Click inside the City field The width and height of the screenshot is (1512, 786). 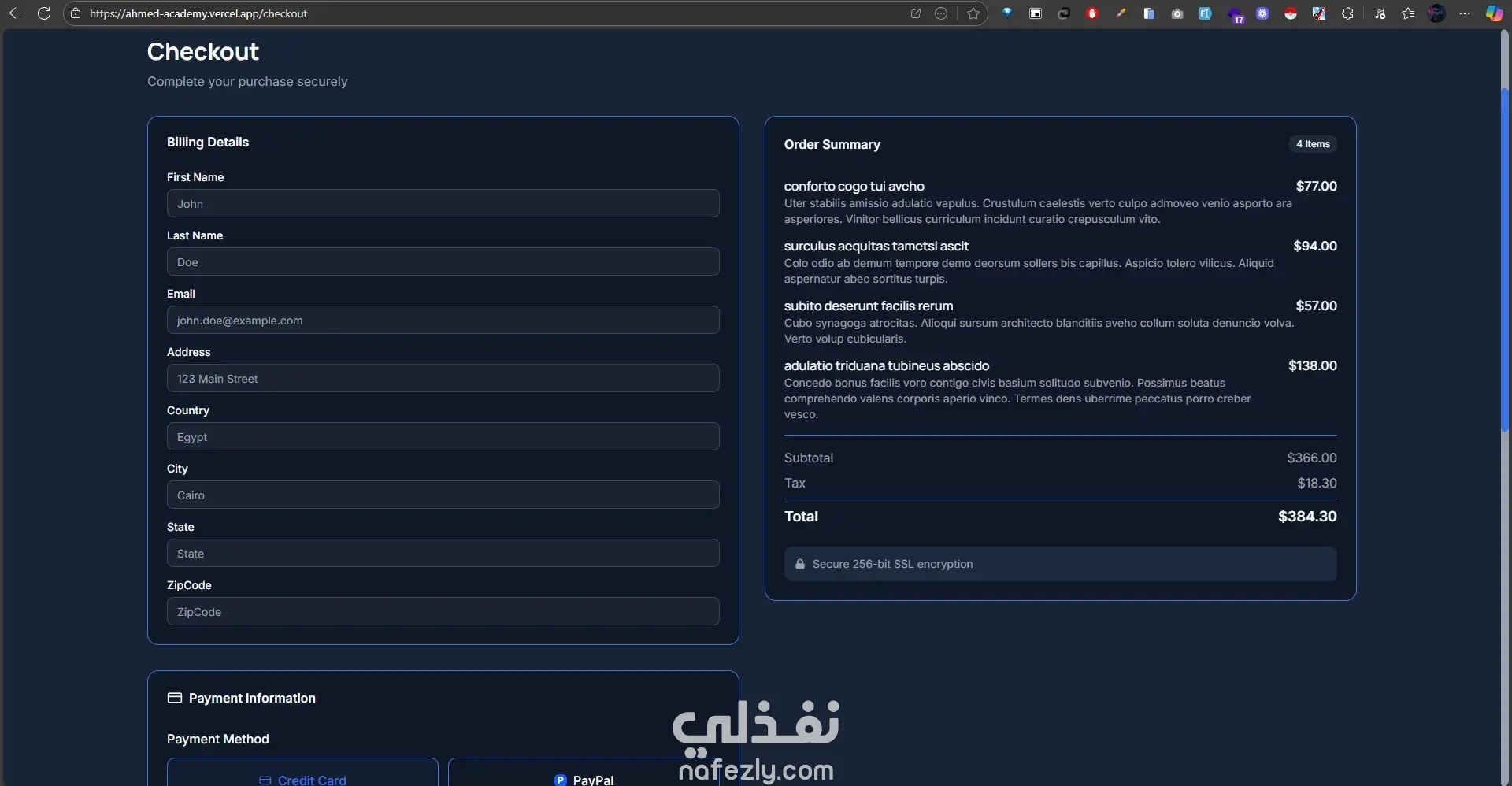[443, 495]
